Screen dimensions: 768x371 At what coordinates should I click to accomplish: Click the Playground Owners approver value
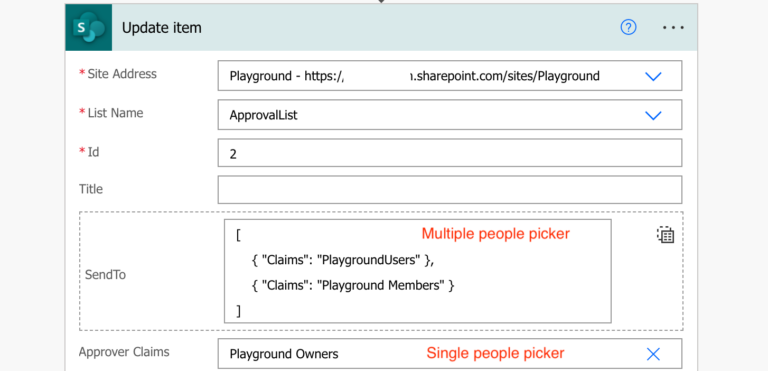tap(284, 354)
